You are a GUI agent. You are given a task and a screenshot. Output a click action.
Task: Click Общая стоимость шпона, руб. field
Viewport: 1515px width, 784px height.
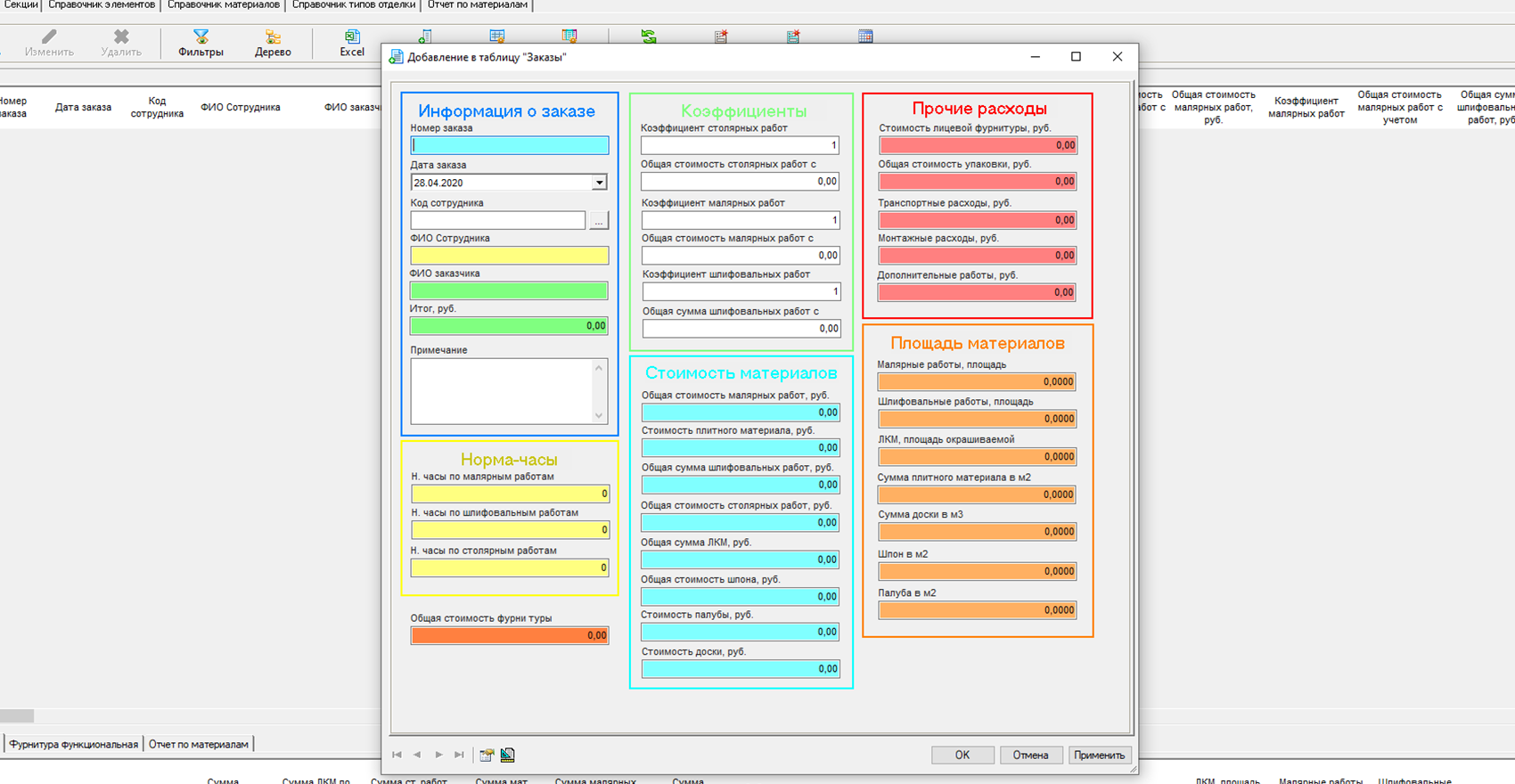pos(741,597)
